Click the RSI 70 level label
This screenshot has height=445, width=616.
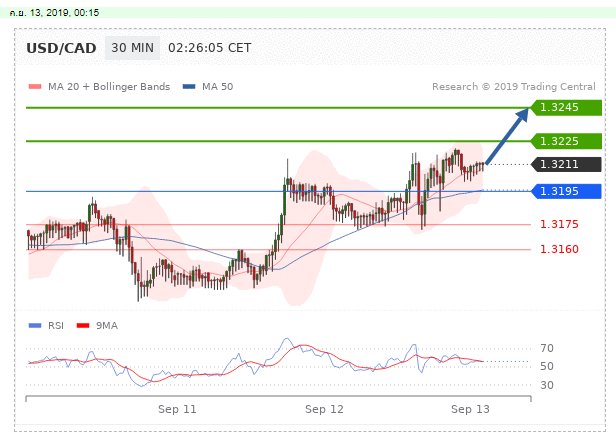(547, 348)
